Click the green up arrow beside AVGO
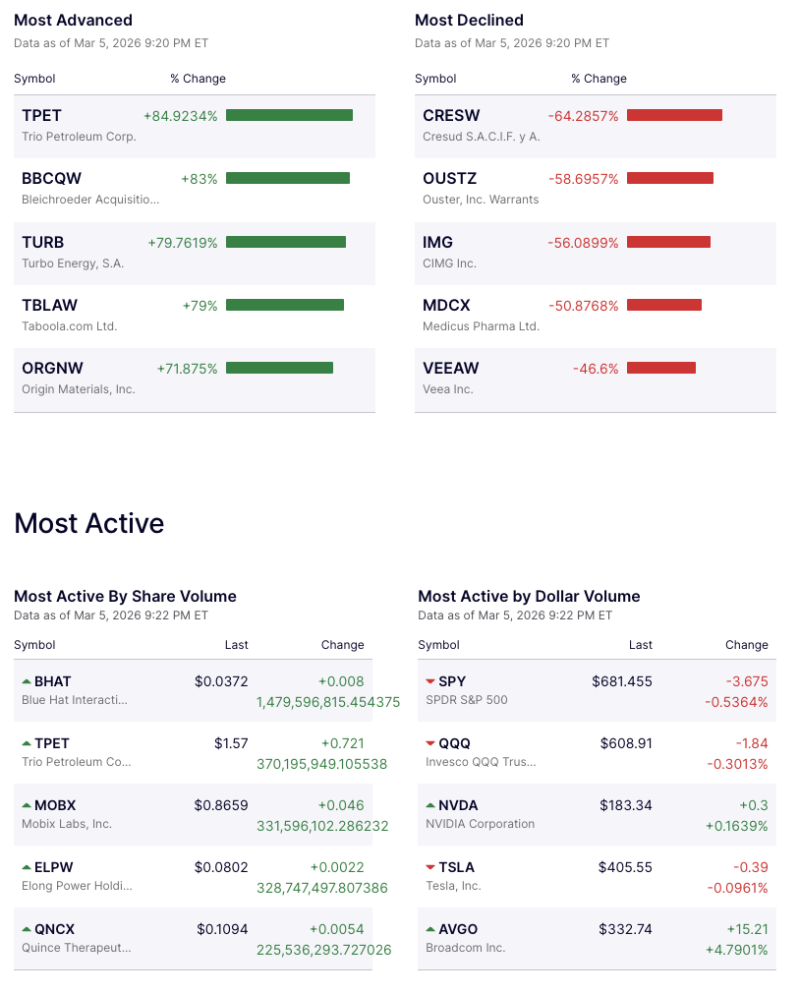Screen dimensions: 800x995 coord(430,929)
